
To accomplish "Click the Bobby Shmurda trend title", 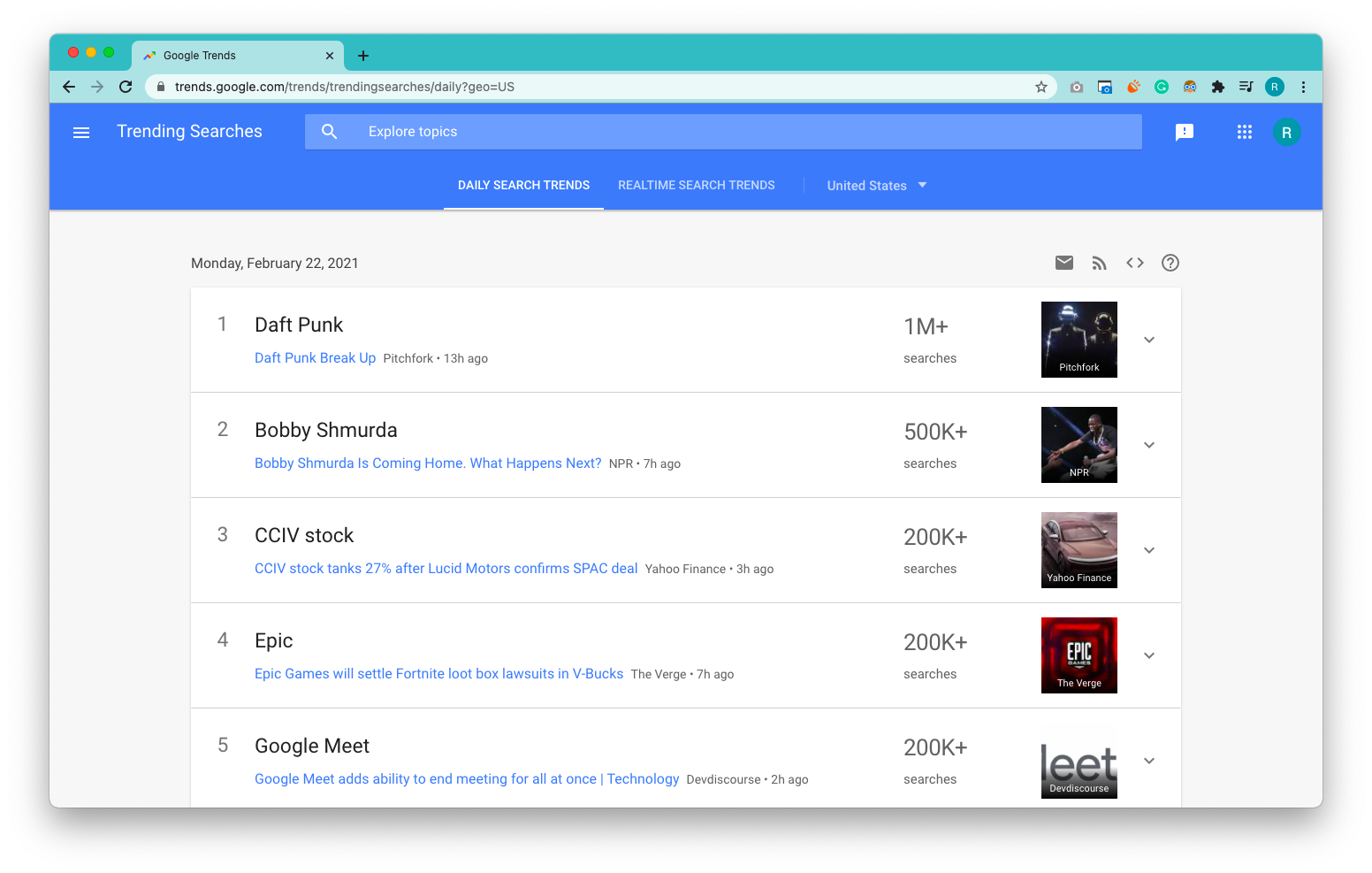I will pos(326,430).
